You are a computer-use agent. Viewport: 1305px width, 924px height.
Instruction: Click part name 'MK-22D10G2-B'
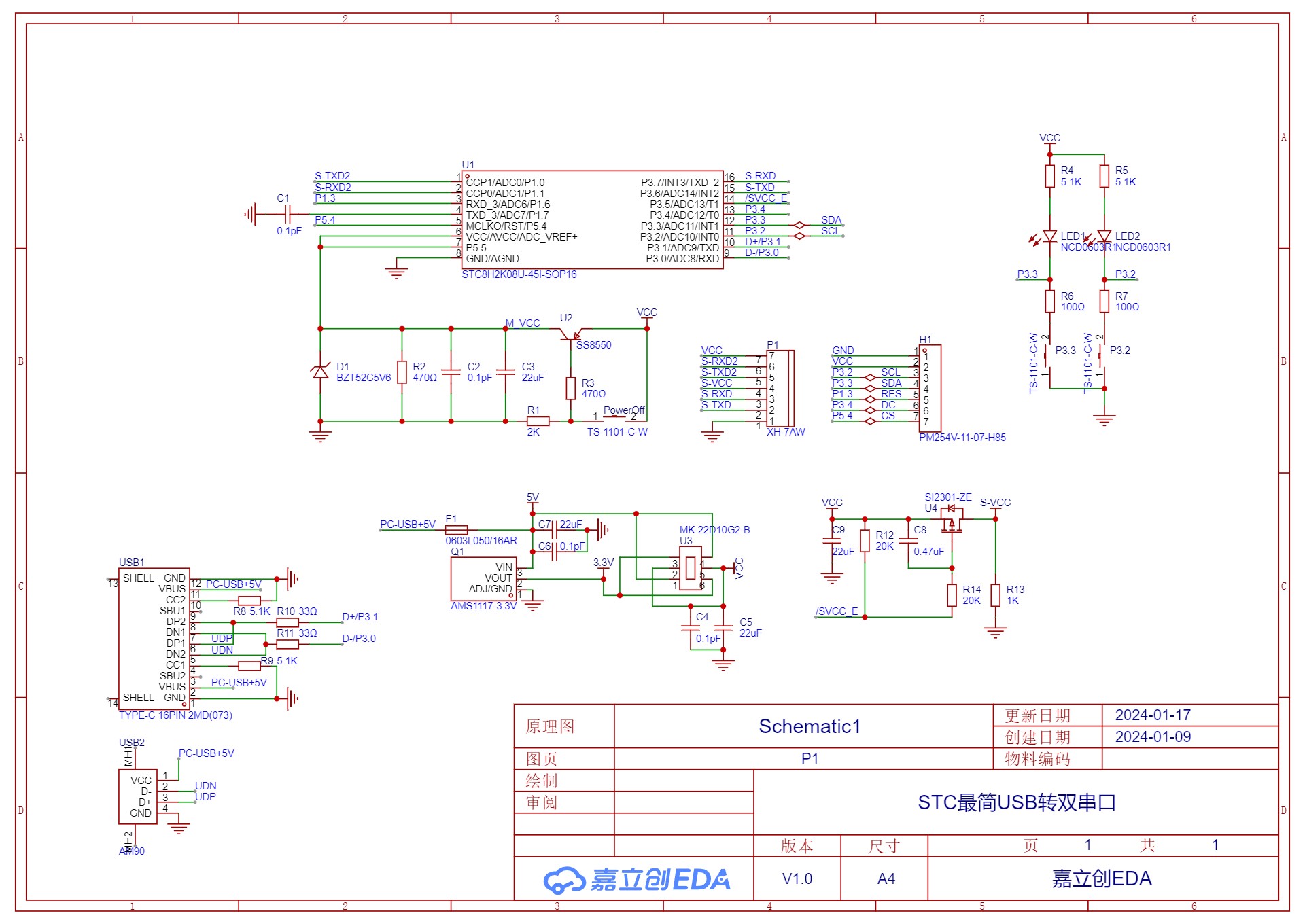714,530
